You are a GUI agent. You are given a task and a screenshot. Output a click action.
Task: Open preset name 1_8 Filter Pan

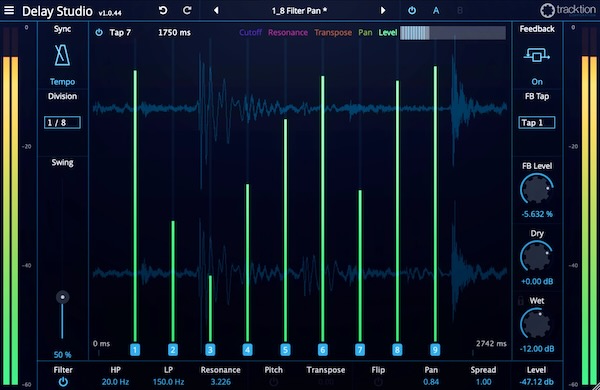299,11
